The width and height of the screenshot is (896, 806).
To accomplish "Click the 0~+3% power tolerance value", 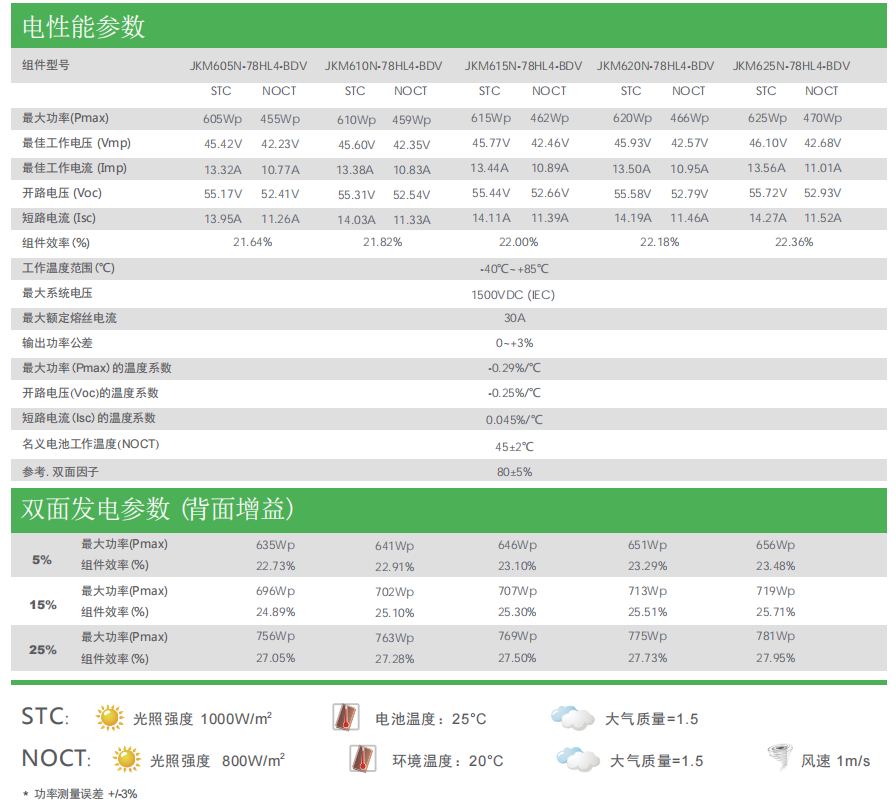I will 514,344.
